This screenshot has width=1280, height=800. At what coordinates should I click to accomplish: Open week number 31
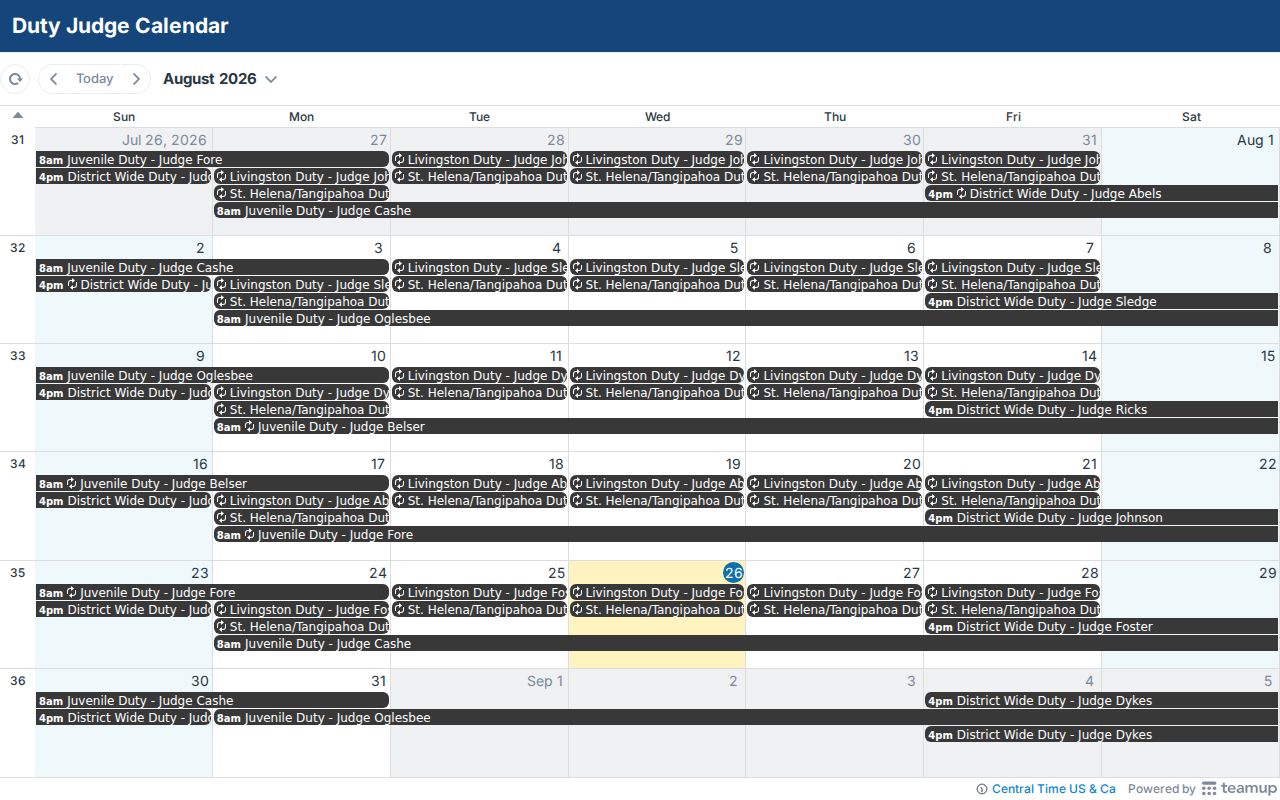click(17, 140)
